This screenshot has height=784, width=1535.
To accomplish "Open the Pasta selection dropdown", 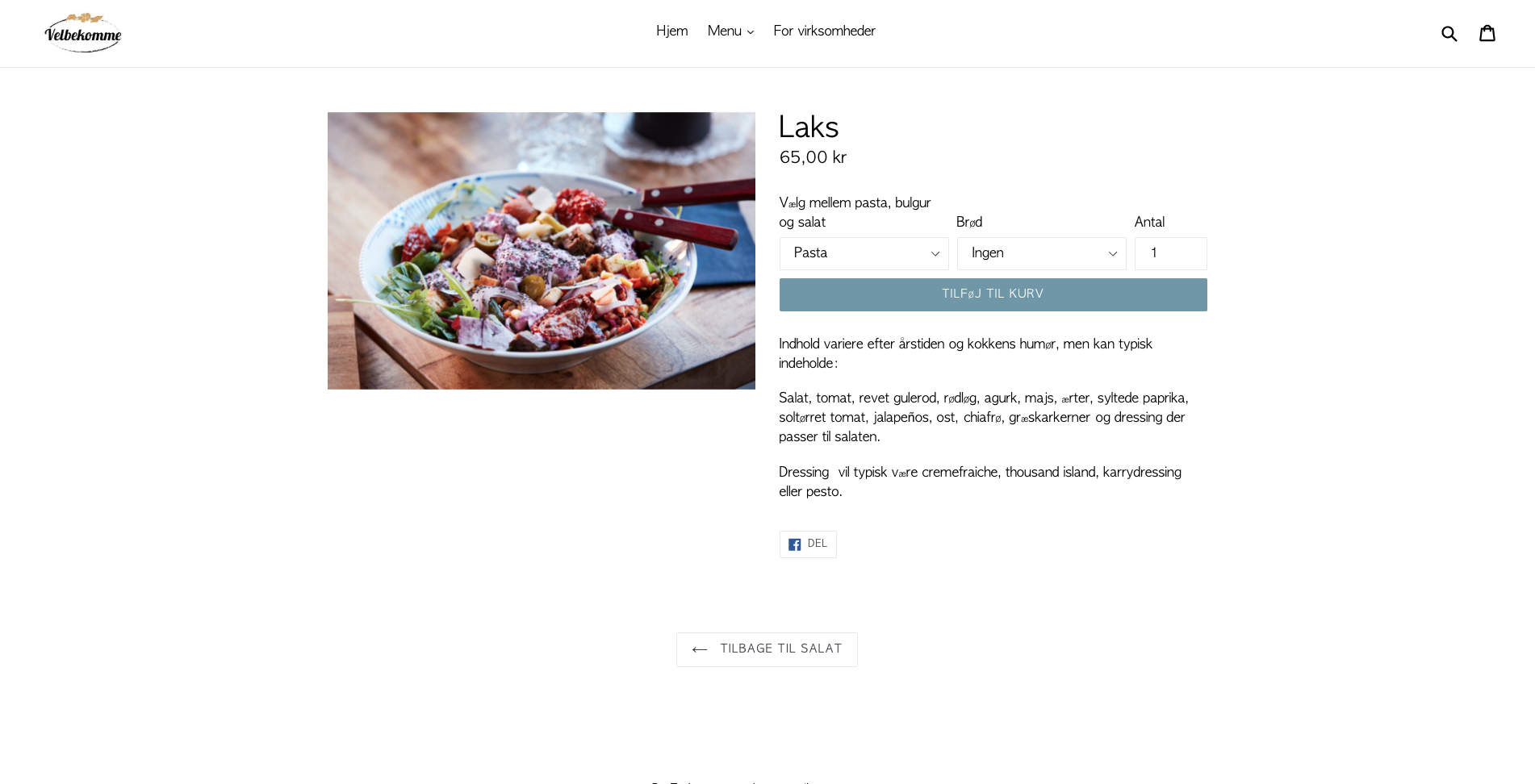I will click(x=864, y=253).
